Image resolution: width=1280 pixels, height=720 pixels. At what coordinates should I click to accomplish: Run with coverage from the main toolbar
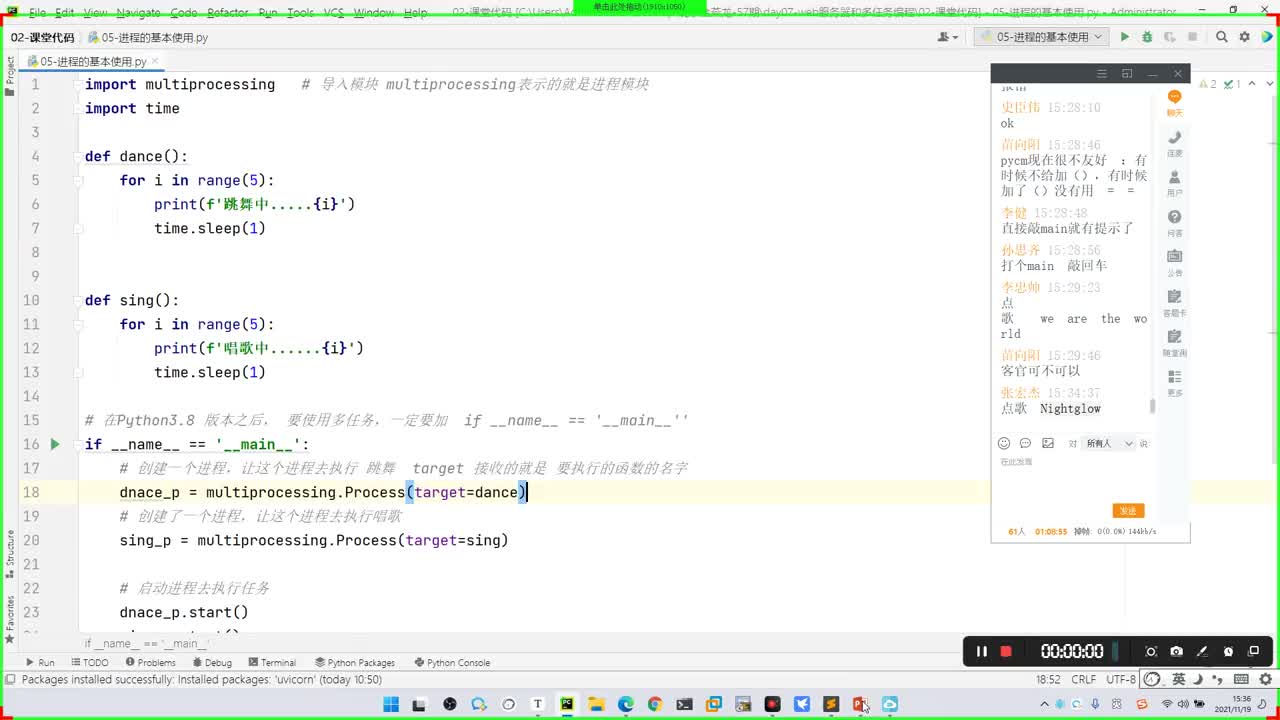[x=1169, y=37]
